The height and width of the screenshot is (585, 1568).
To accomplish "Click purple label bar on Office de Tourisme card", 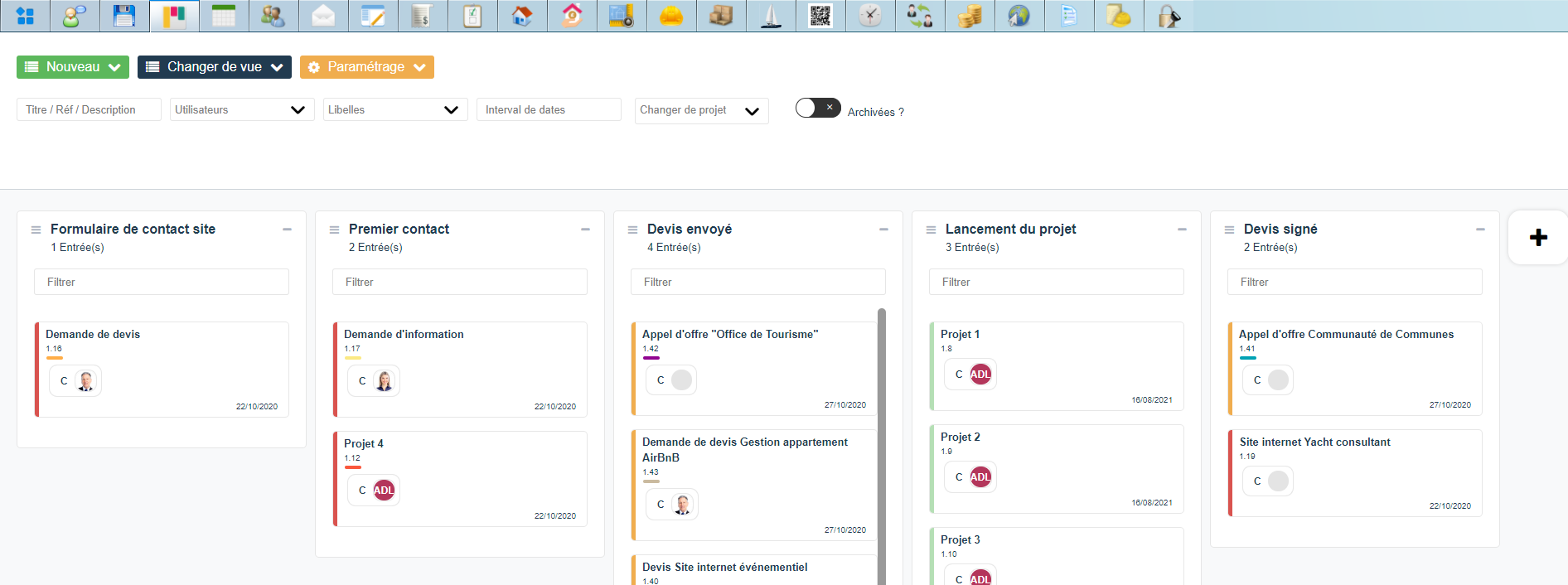I will [651, 358].
